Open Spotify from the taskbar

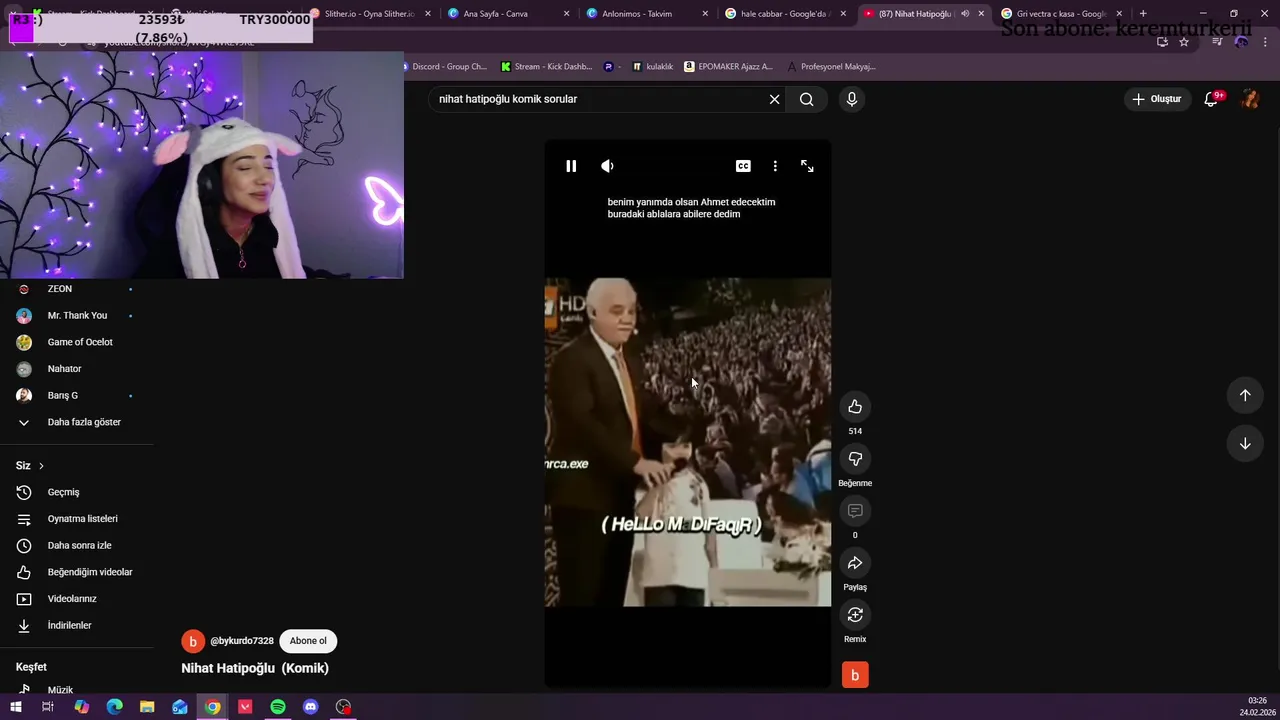[x=278, y=707]
